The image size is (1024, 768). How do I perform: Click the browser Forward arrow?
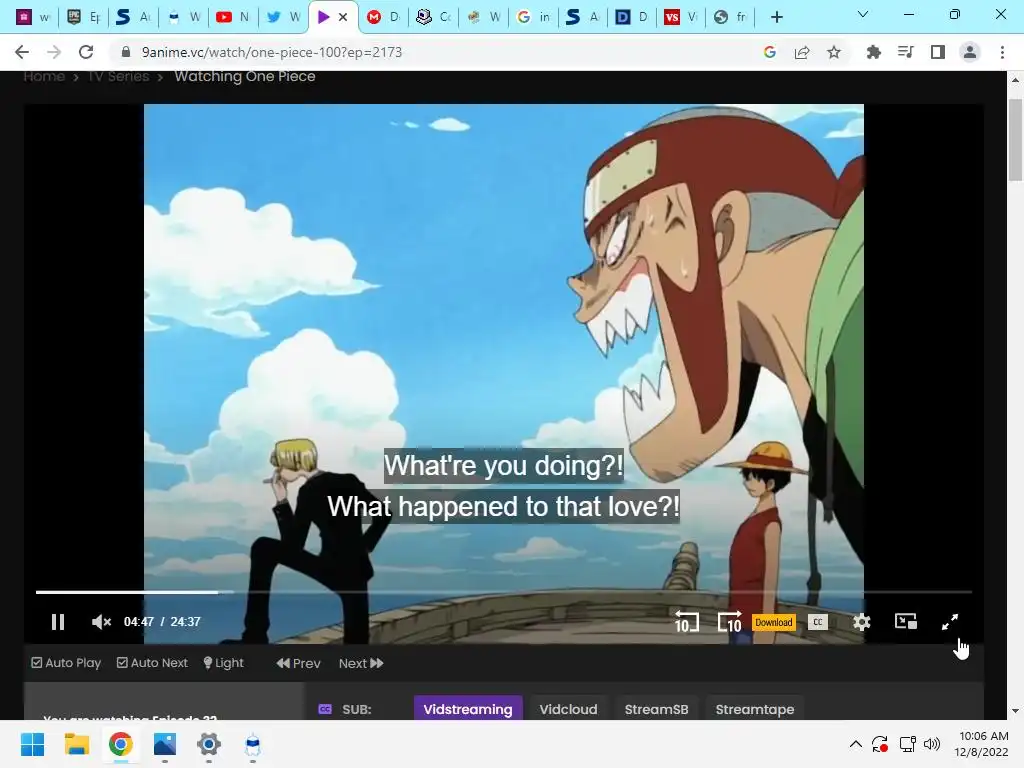[x=54, y=52]
